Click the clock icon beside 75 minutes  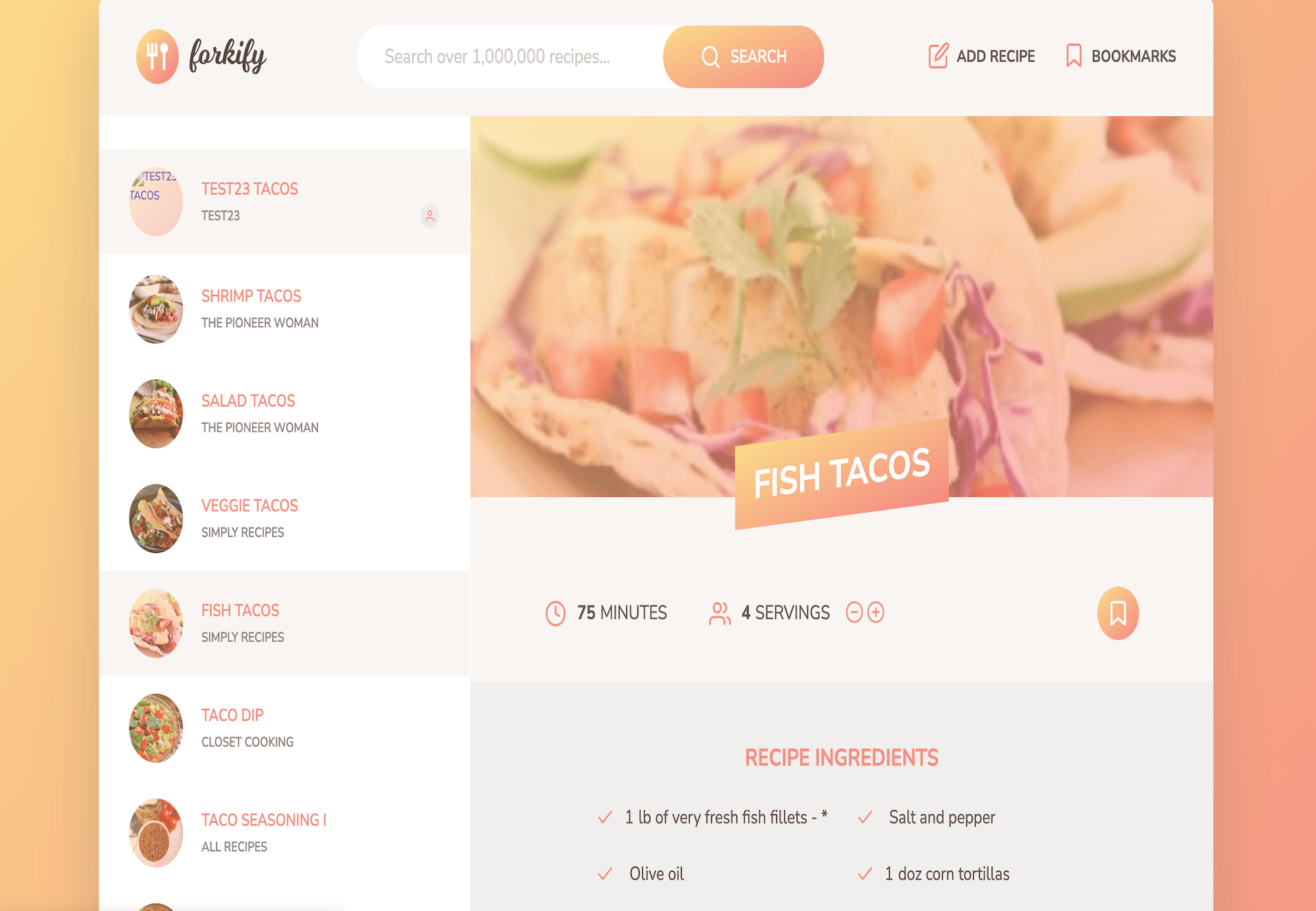click(555, 613)
